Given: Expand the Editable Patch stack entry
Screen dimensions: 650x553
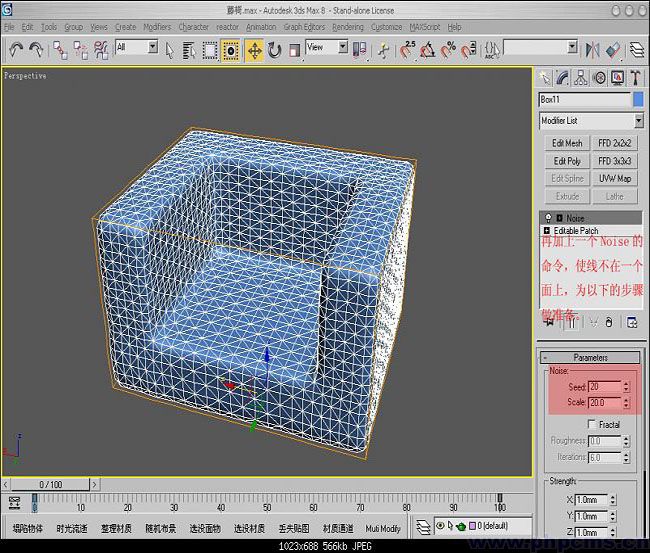Looking at the screenshot, I should click(x=547, y=230).
